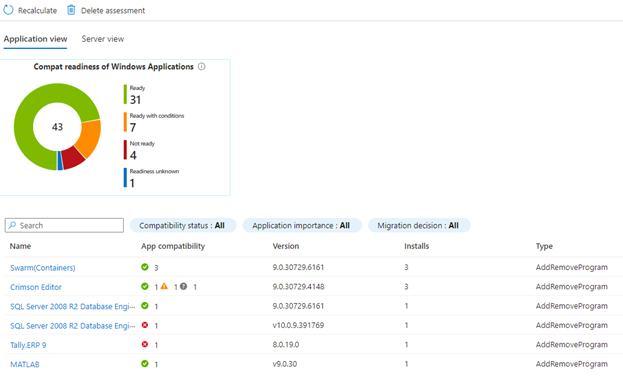This screenshot has height=377, width=623.
Task: Click the Recalculate refresh icon
Action: tap(8, 10)
